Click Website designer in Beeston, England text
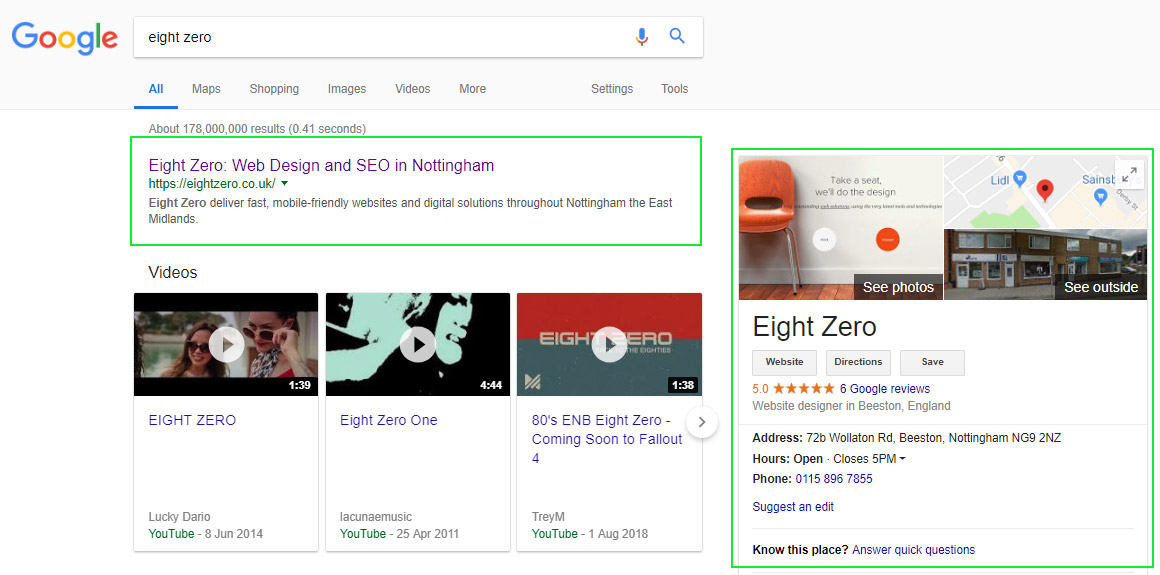The height and width of the screenshot is (575, 1160). click(852, 406)
